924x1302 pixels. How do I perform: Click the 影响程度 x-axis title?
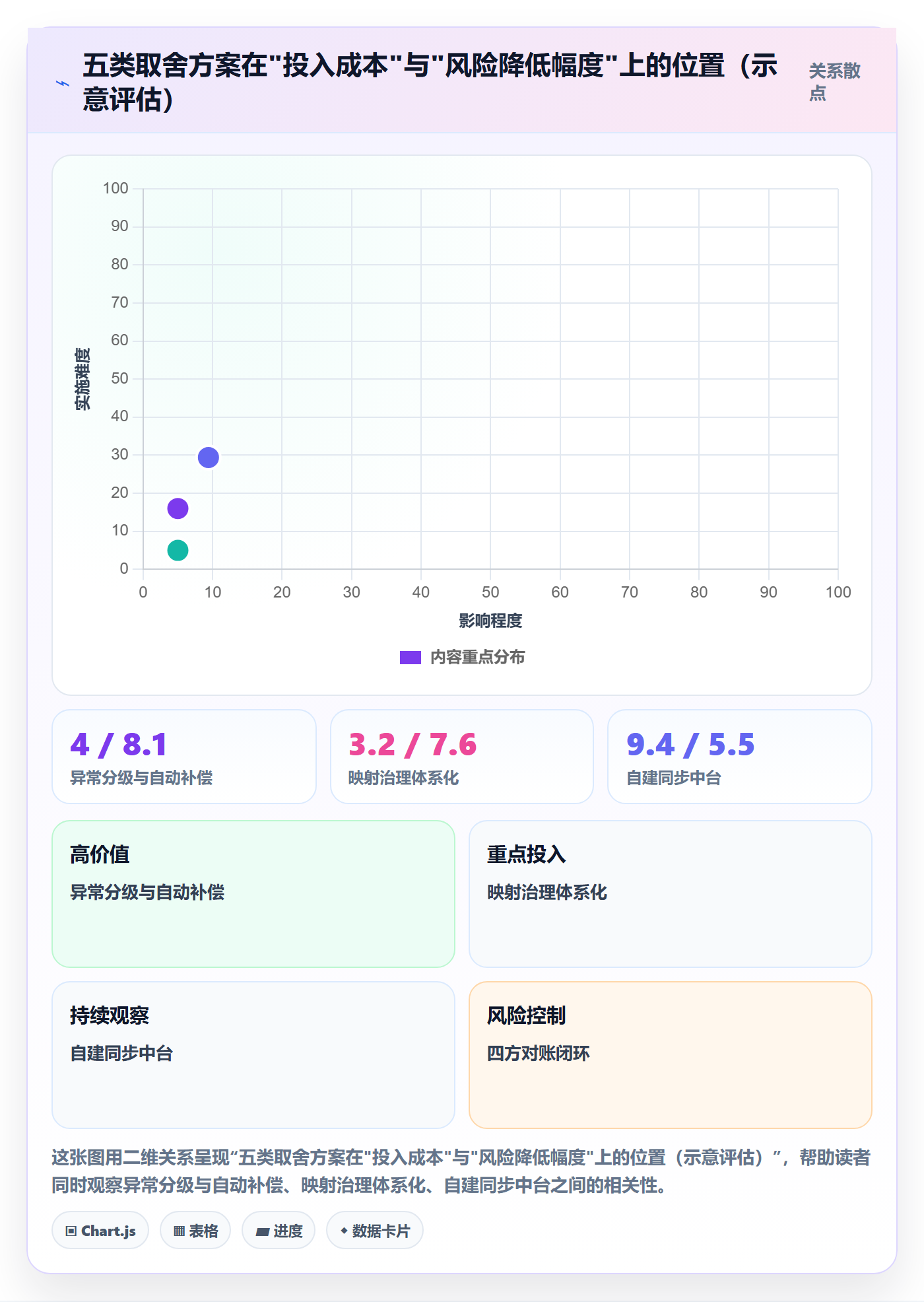(x=490, y=621)
